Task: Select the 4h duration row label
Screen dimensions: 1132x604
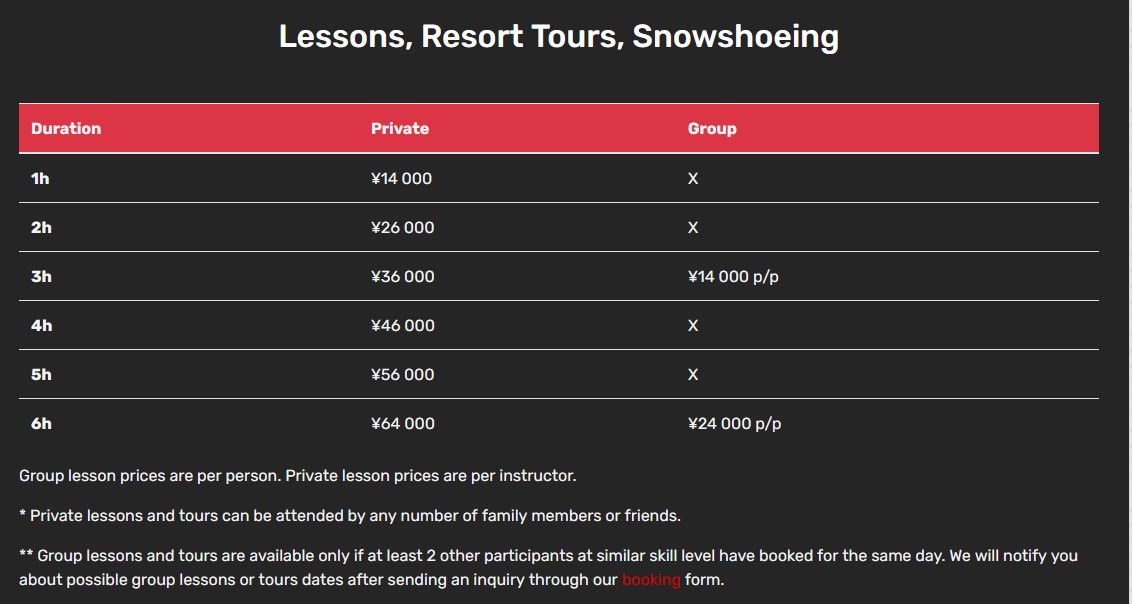Action: [41, 325]
